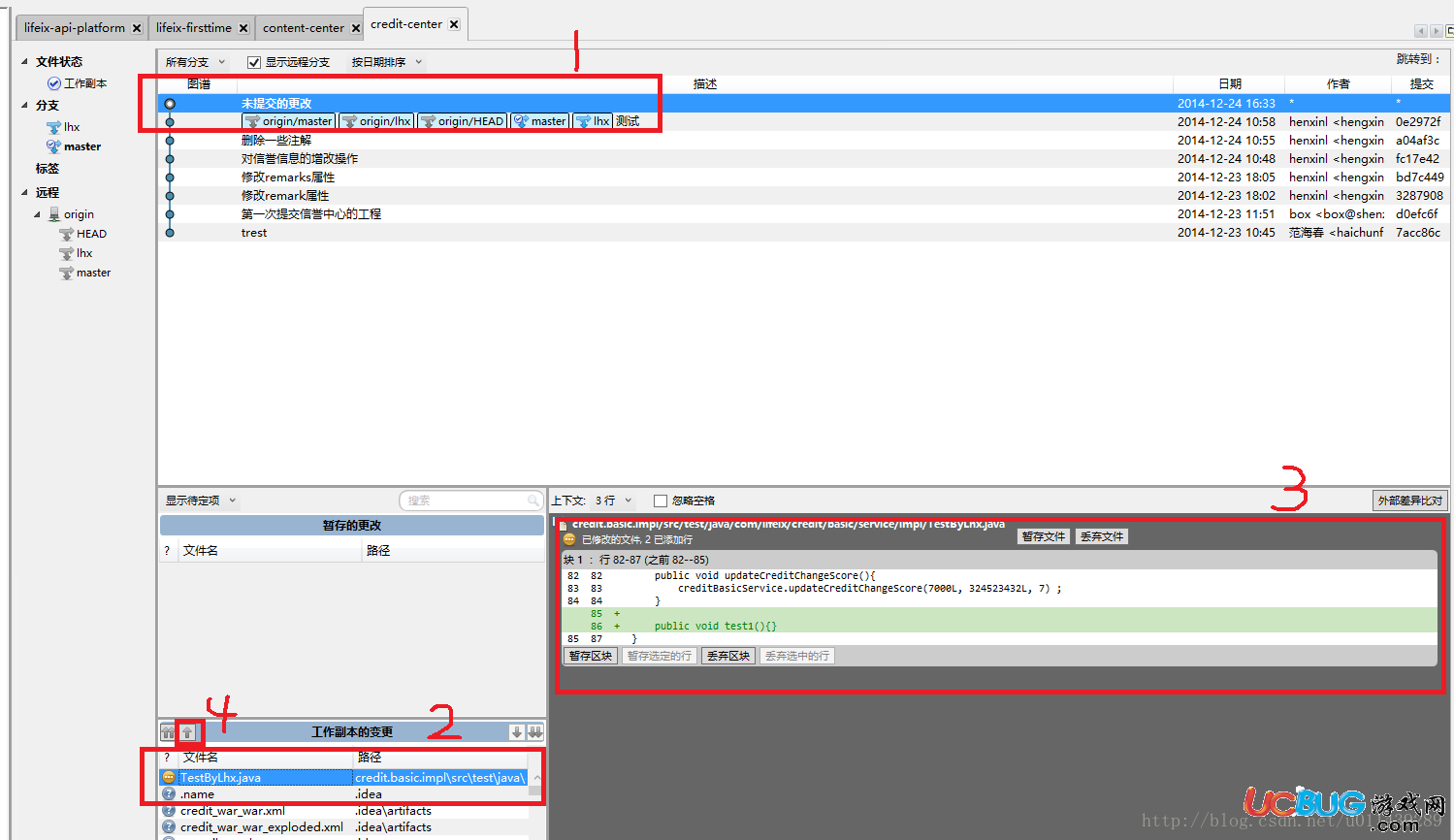The width and height of the screenshot is (1454, 840).
Task: Click the discard file (丢弃文件) button
Action: (1102, 536)
